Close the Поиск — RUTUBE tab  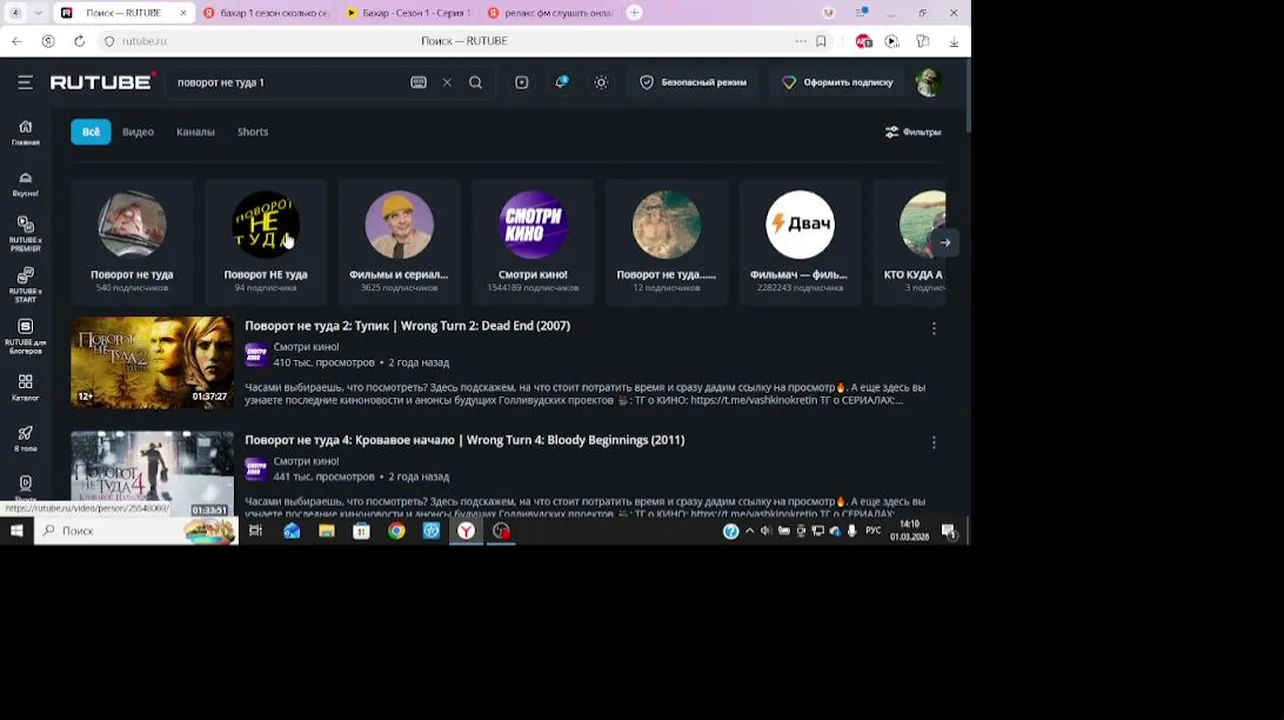(x=183, y=13)
